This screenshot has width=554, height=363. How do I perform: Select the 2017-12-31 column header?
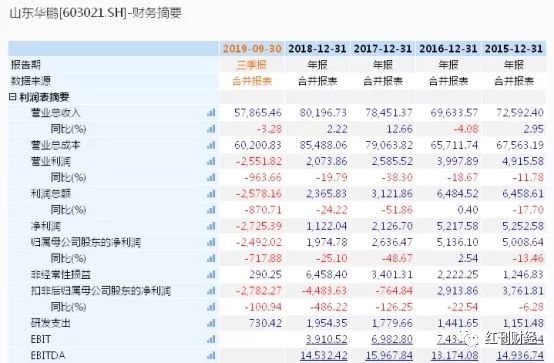[x=383, y=48]
